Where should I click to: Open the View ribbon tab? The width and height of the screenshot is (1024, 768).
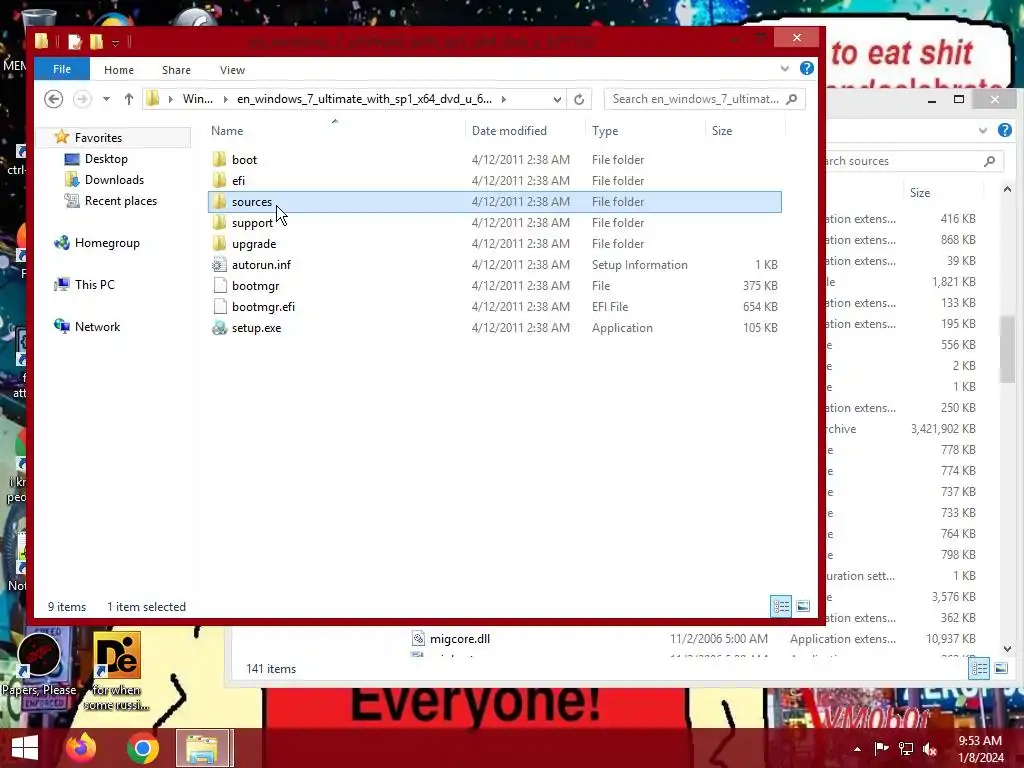pyautogui.click(x=232, y=70)
